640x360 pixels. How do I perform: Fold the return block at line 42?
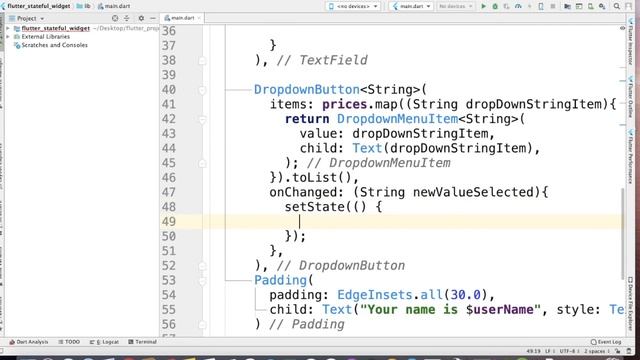[x=202, y=119]
